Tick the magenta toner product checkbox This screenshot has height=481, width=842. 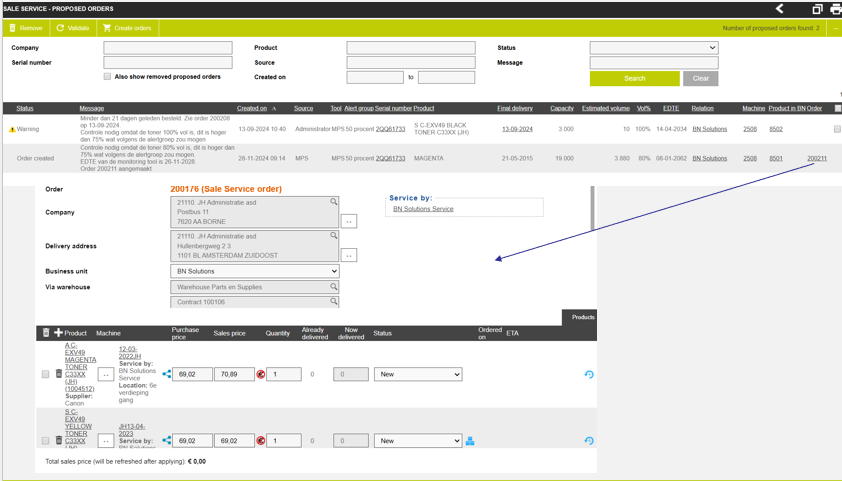[45, 375]
